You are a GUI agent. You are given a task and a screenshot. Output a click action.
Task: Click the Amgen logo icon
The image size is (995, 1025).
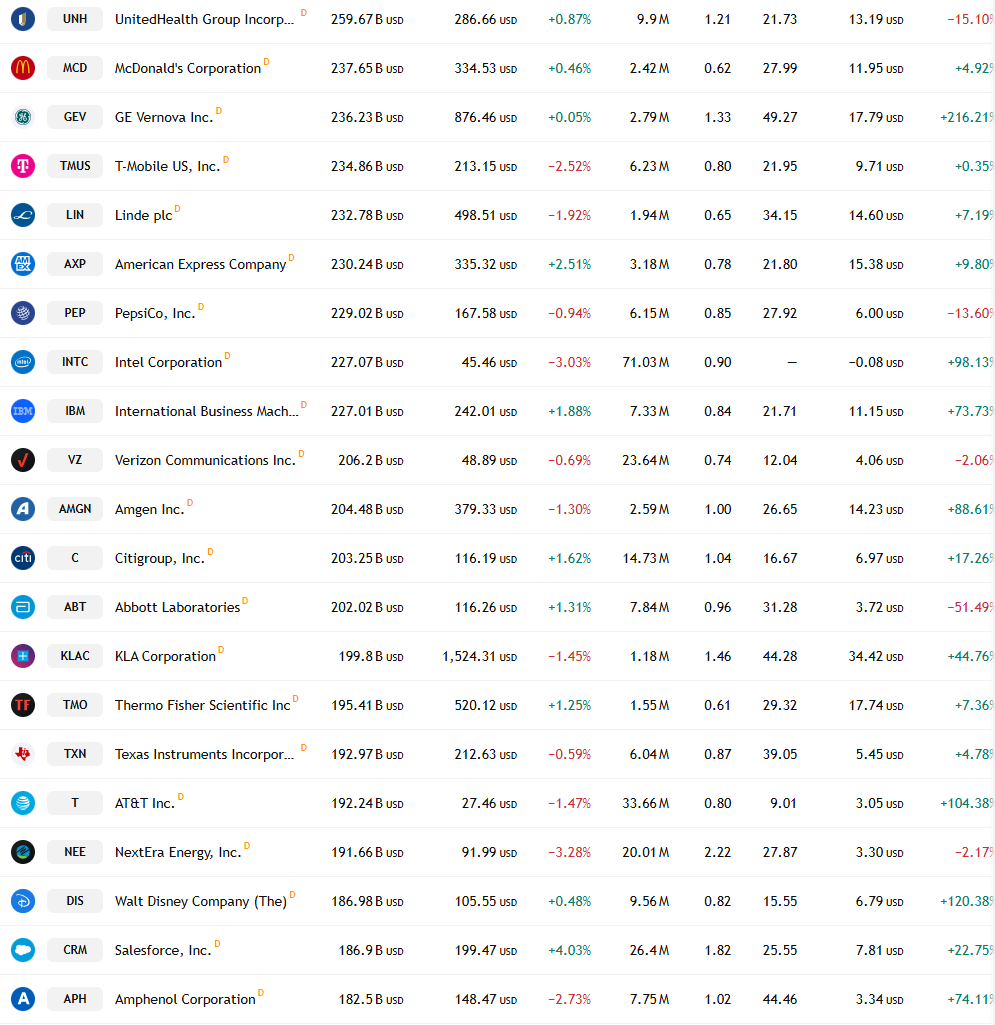[23, 509]
